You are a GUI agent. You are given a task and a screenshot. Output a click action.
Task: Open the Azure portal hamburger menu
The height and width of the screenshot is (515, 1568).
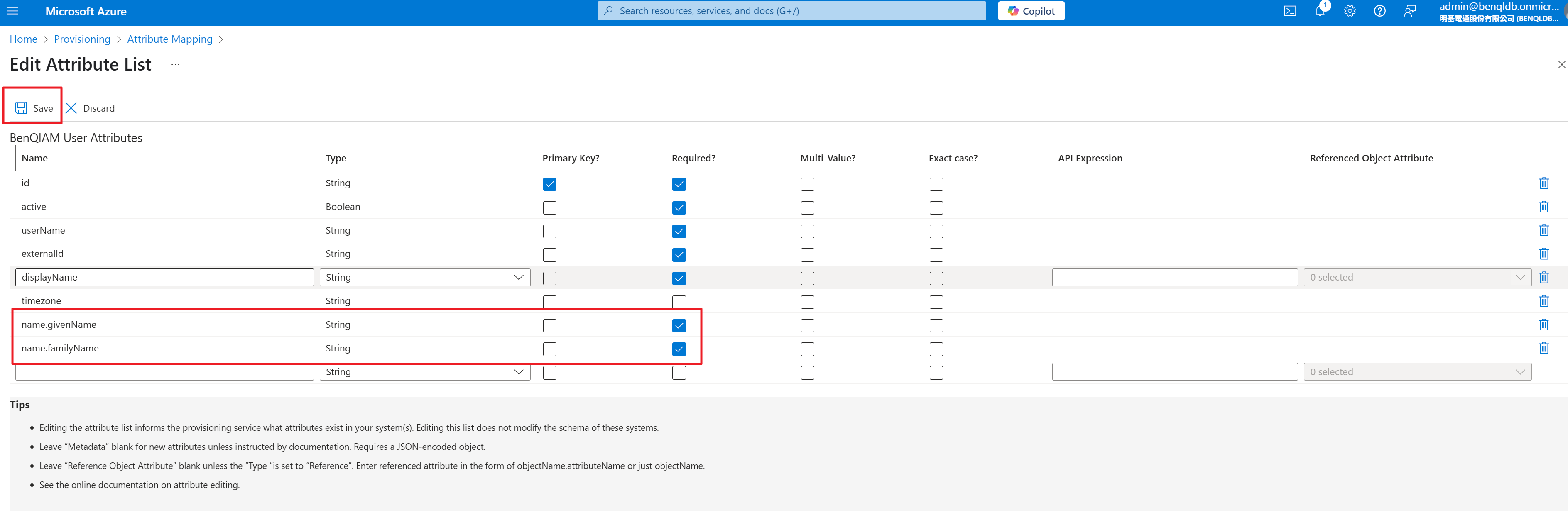[12, 11]
